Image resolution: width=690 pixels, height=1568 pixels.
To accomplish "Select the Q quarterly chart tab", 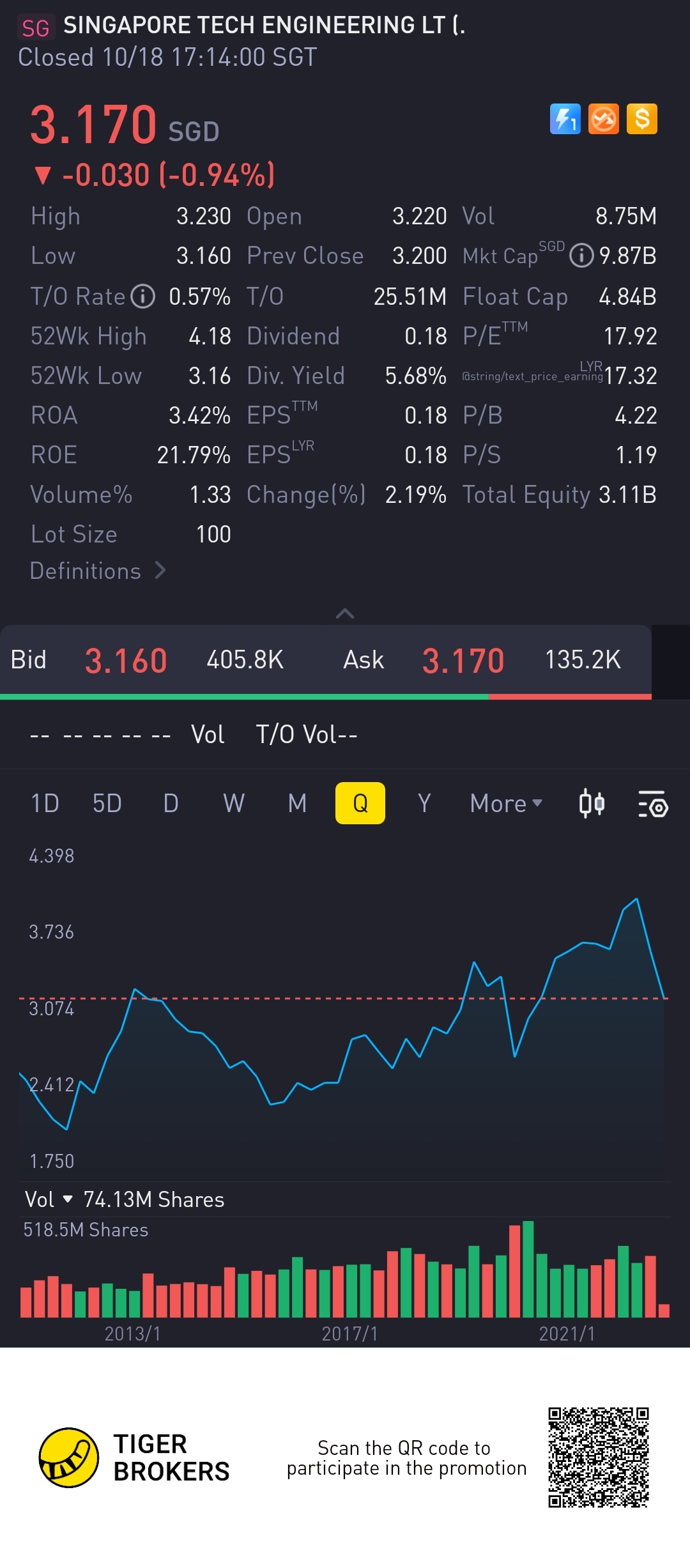I will [x=360, y=803].
